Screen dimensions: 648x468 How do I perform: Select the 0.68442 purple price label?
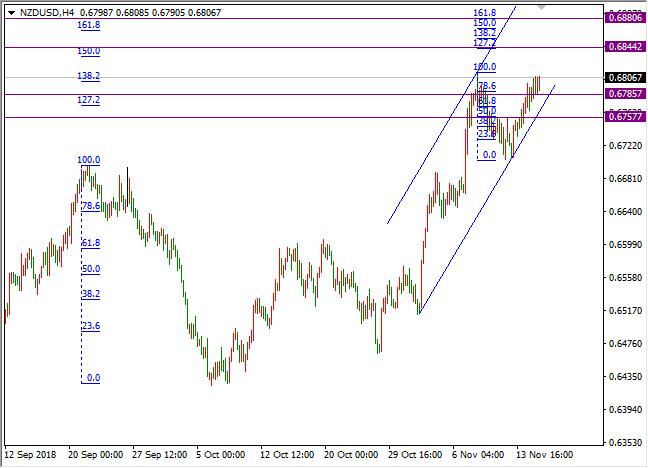click(x=625, y=47)
